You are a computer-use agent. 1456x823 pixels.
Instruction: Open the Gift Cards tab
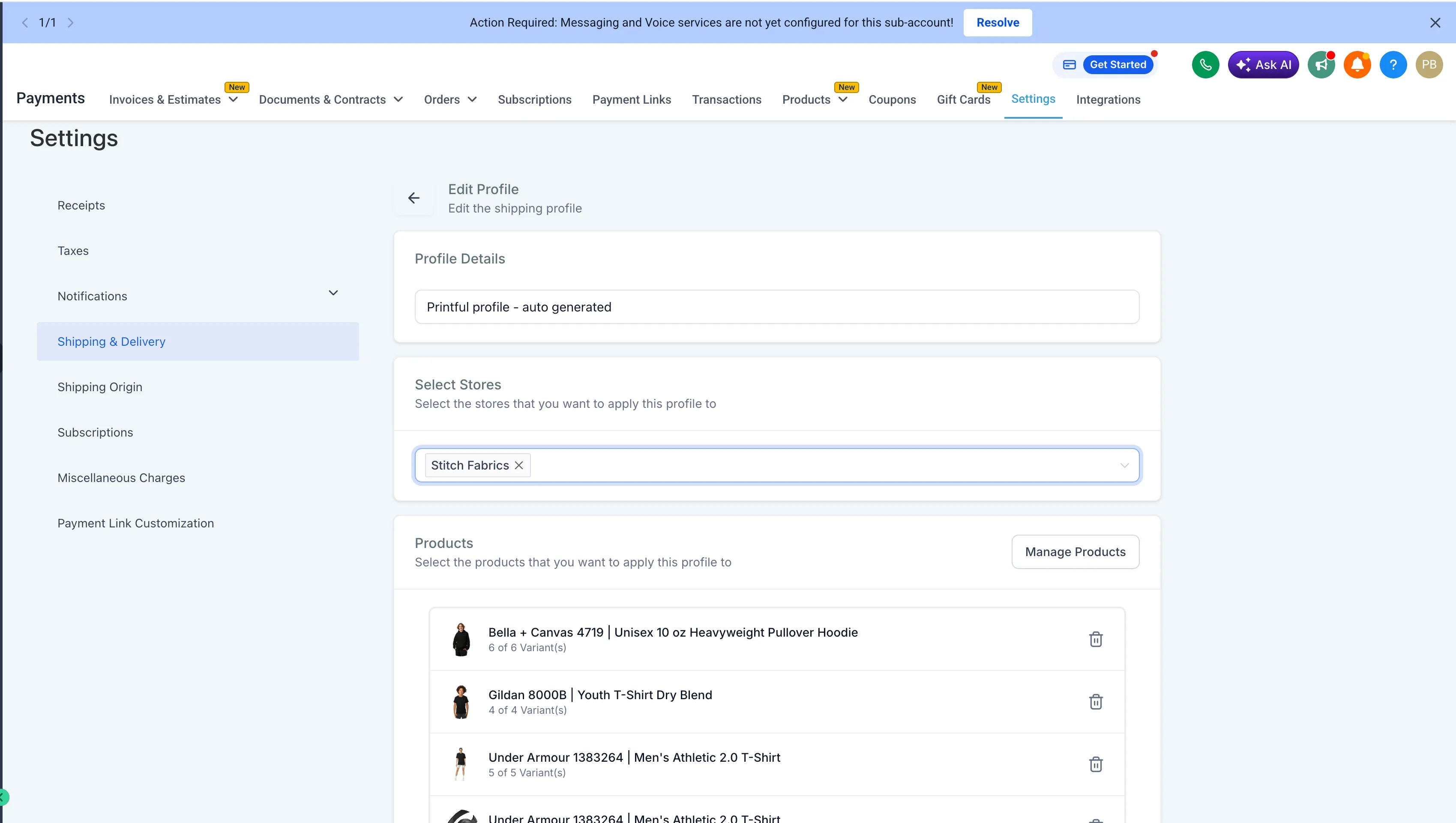coord(964,99)
